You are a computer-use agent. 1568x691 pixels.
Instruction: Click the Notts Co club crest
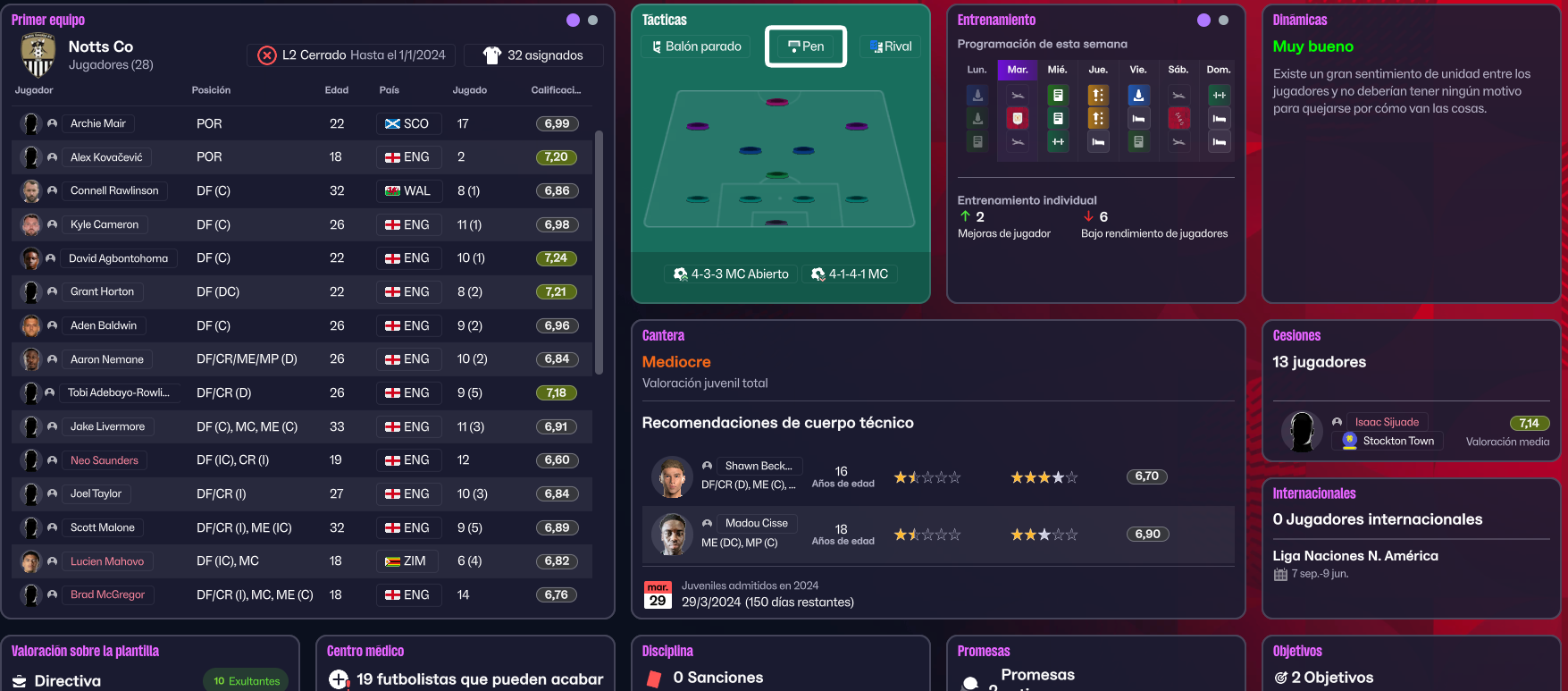(38, 55)
